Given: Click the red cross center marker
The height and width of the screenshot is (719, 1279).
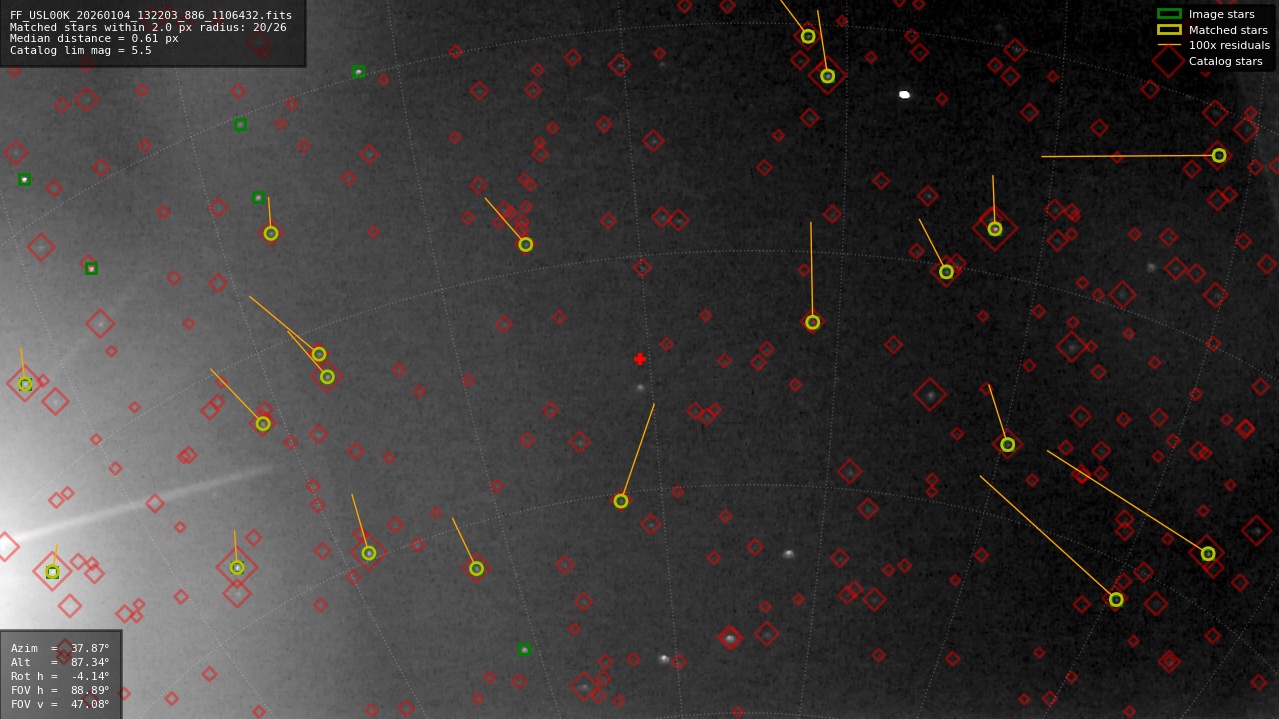Looking at the screenshot, I should point(640,359).
